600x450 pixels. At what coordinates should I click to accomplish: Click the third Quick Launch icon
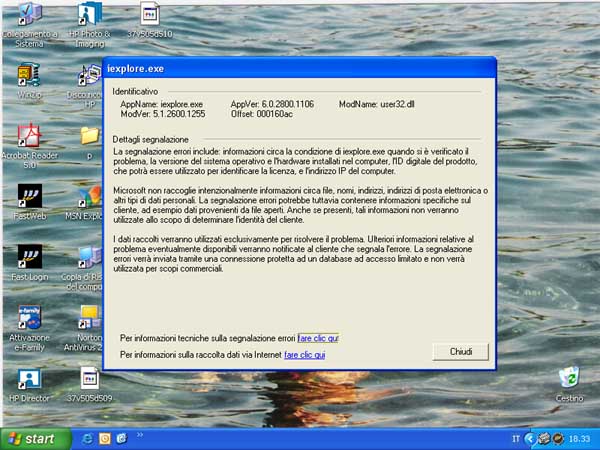[122, 438]
